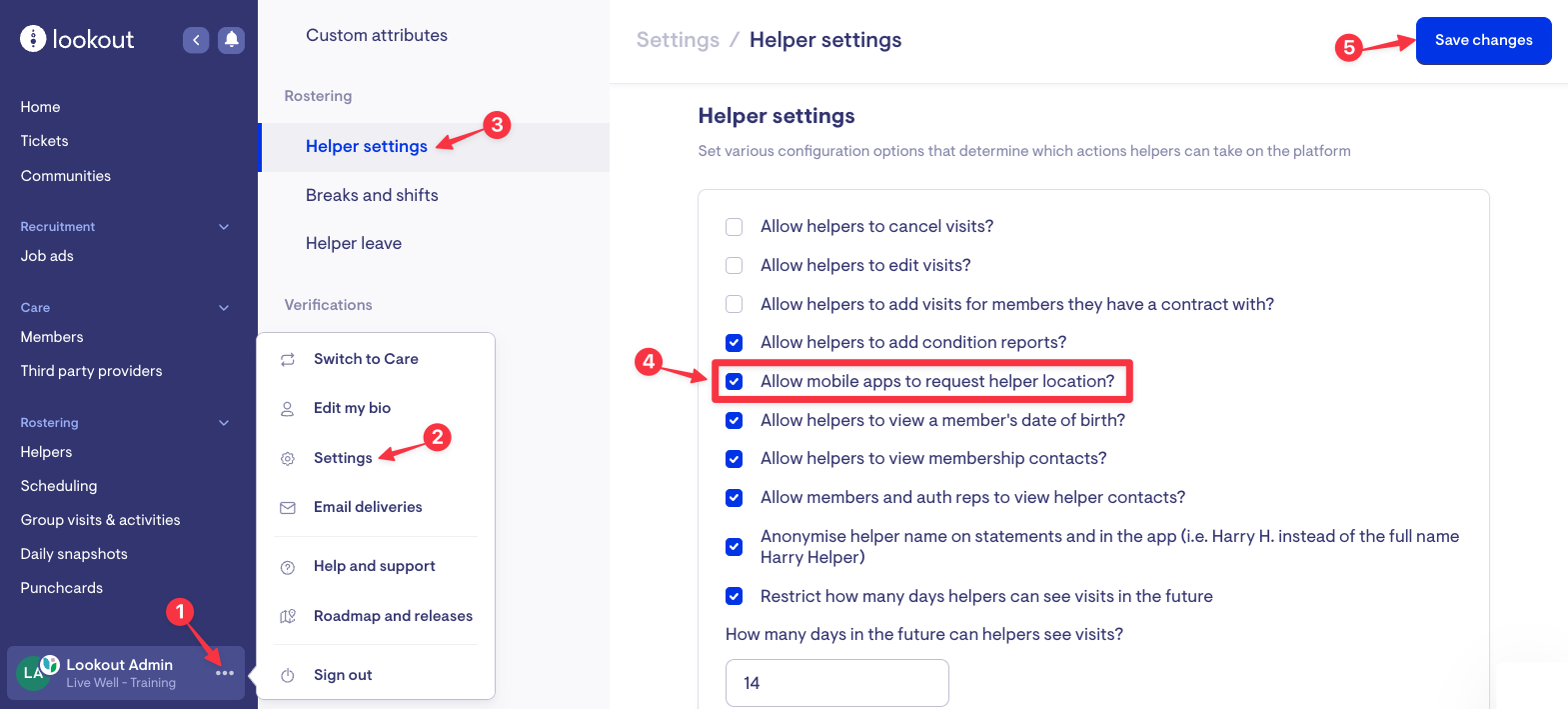The width and height of the screenshot is (1568, 709).
Task: Open the three-dots user menu
Action: (x=225, y=673)
